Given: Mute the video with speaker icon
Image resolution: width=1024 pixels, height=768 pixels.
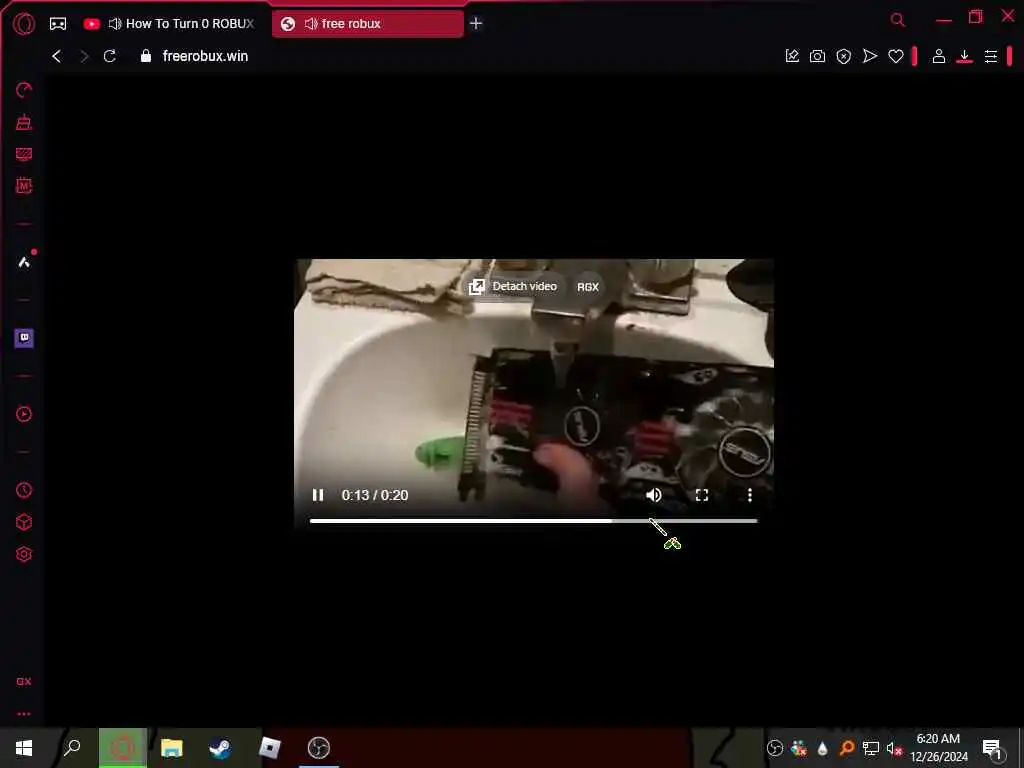Looking at the screenshot, I should pyautogui.click(x=654, y=496).
